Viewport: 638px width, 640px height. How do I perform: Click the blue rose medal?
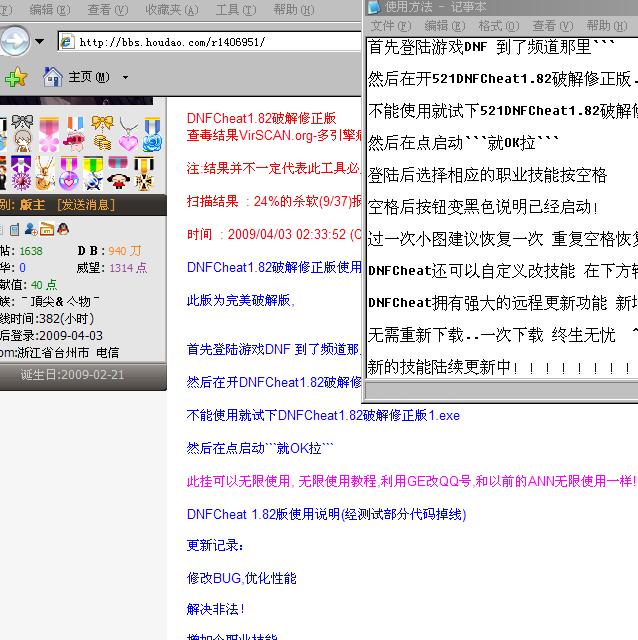152,134
